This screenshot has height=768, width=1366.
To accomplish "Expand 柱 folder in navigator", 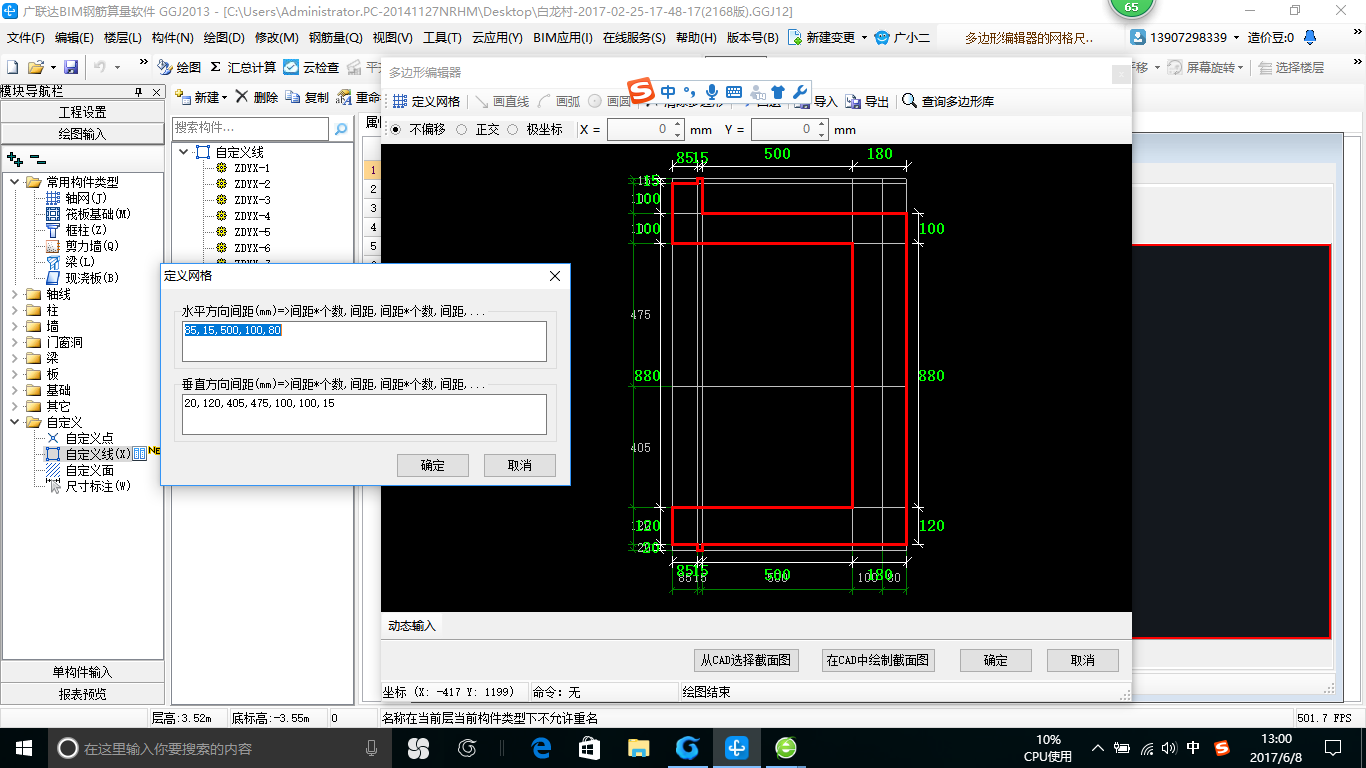I will pos(15,310).
